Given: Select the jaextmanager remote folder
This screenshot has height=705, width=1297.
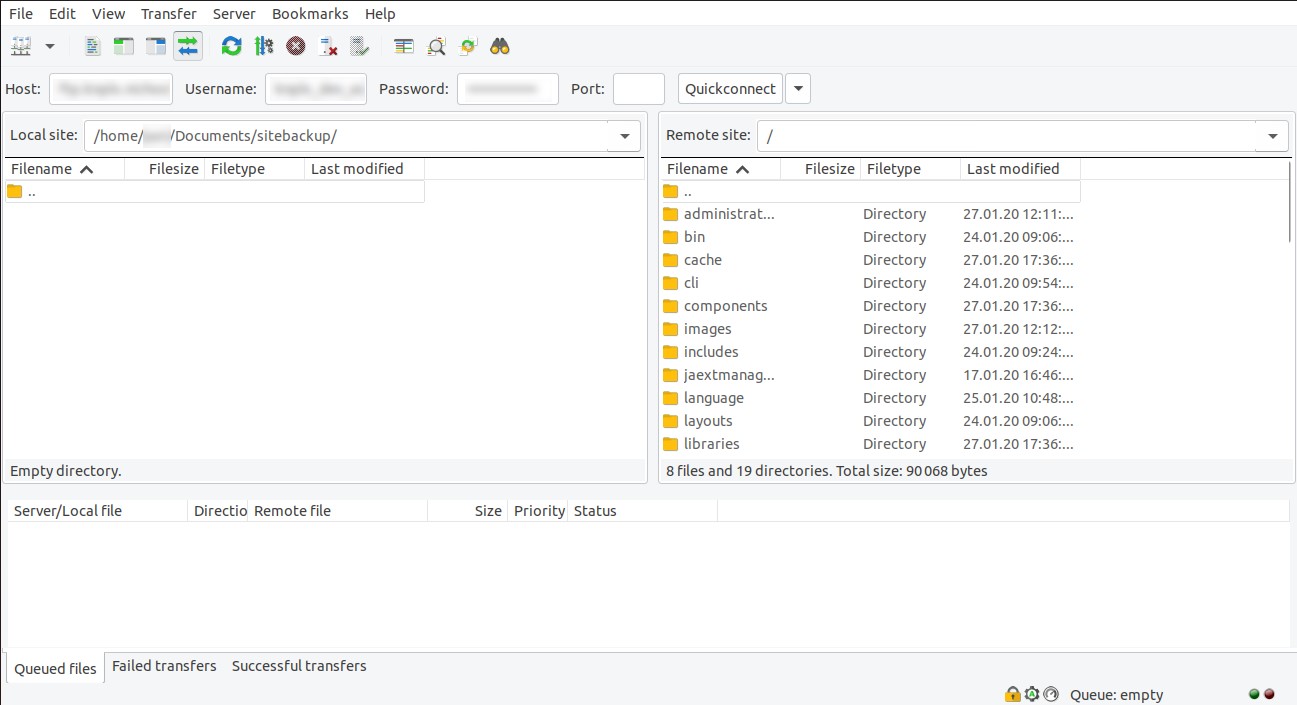Looking at the screenshot, I should [x=871, y=375].
